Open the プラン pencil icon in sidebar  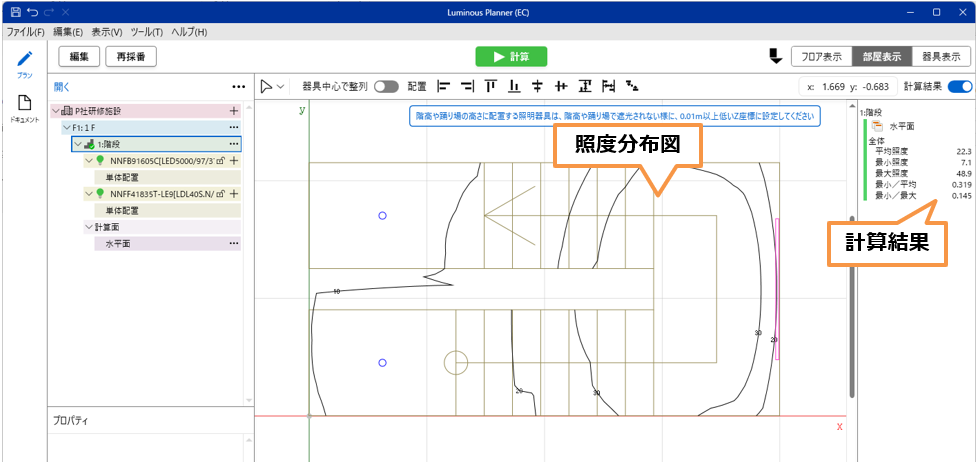click(x=24, y=60)
